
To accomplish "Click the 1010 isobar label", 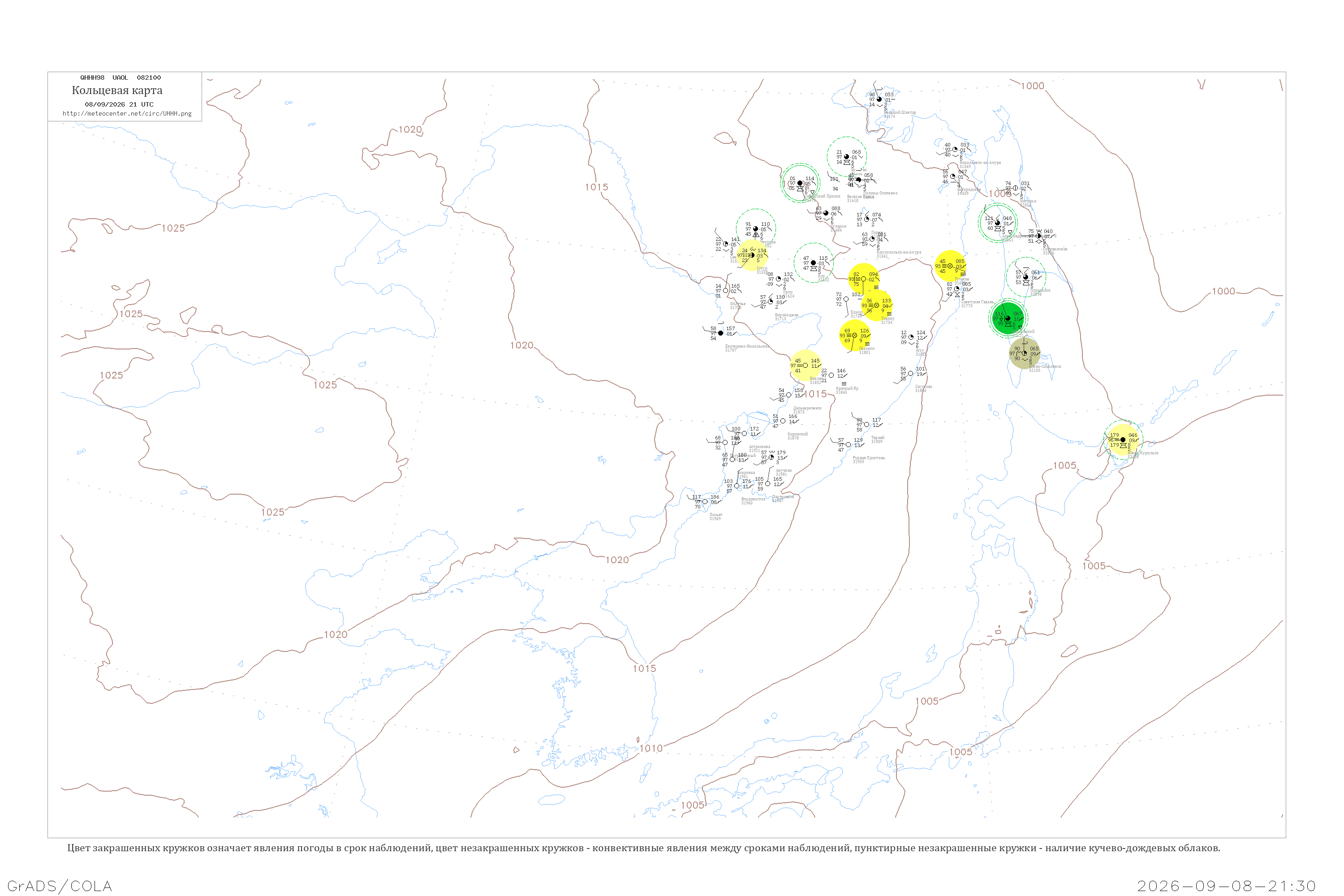I will pos(651,748).
